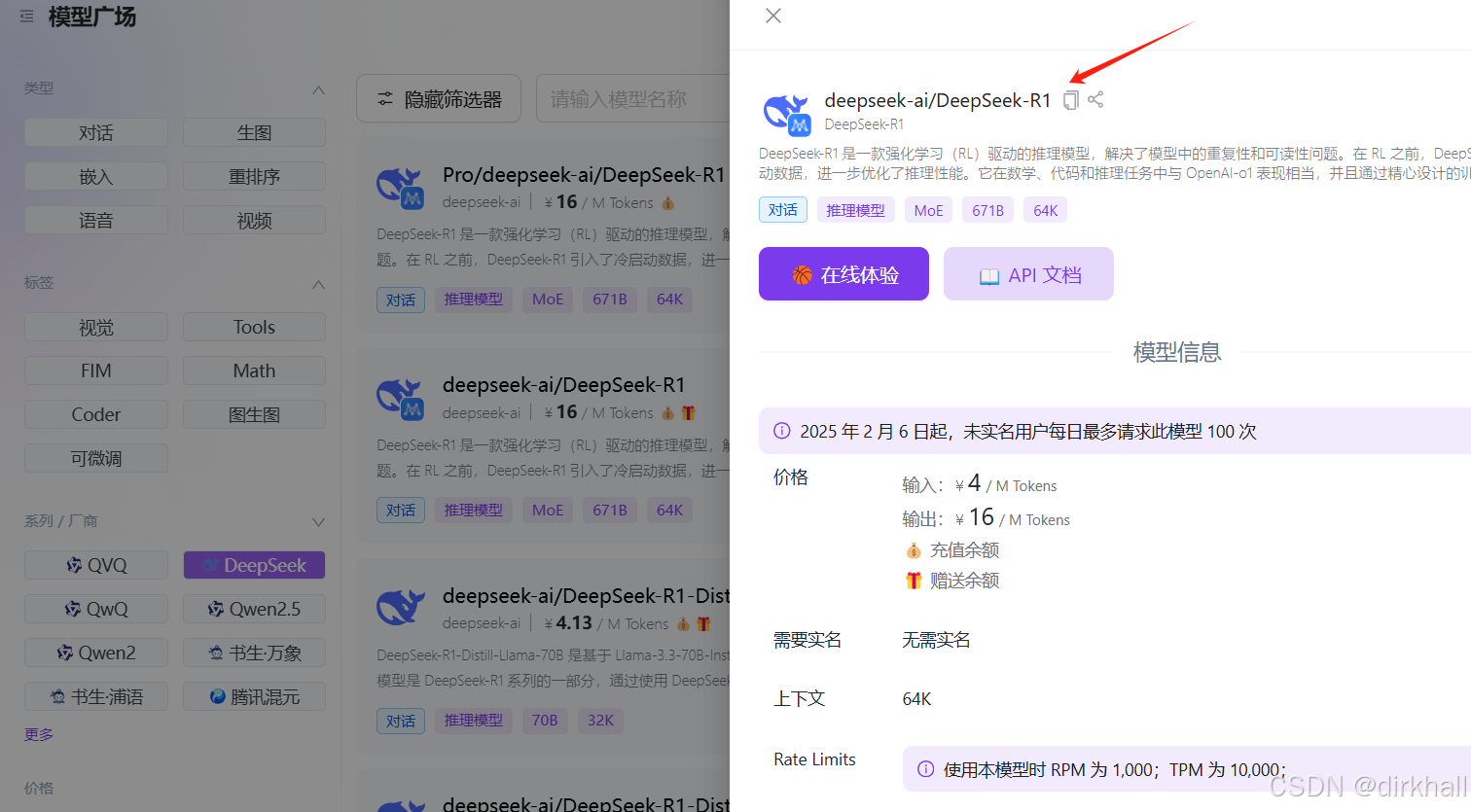The image size is (1471, 812).
Task: Select the Qwen2.5 series filter
Action: coord(254,609)
